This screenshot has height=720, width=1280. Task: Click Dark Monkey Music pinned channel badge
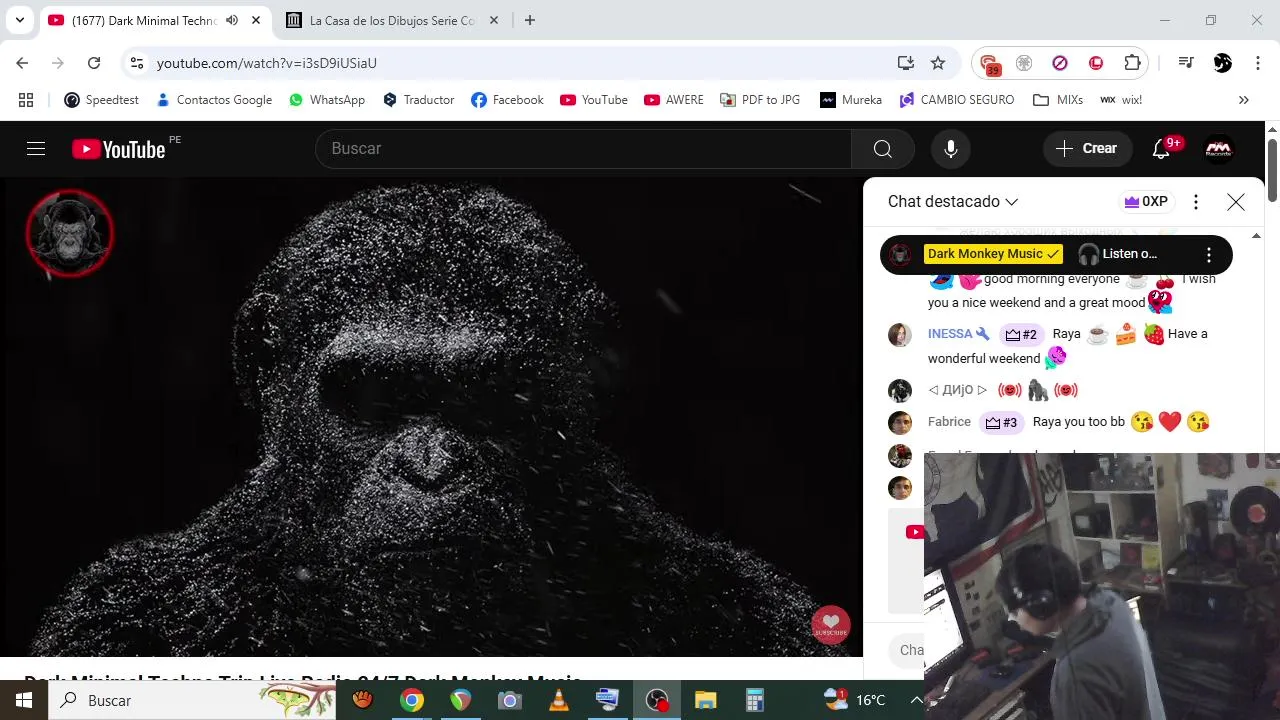click(994, 254)
